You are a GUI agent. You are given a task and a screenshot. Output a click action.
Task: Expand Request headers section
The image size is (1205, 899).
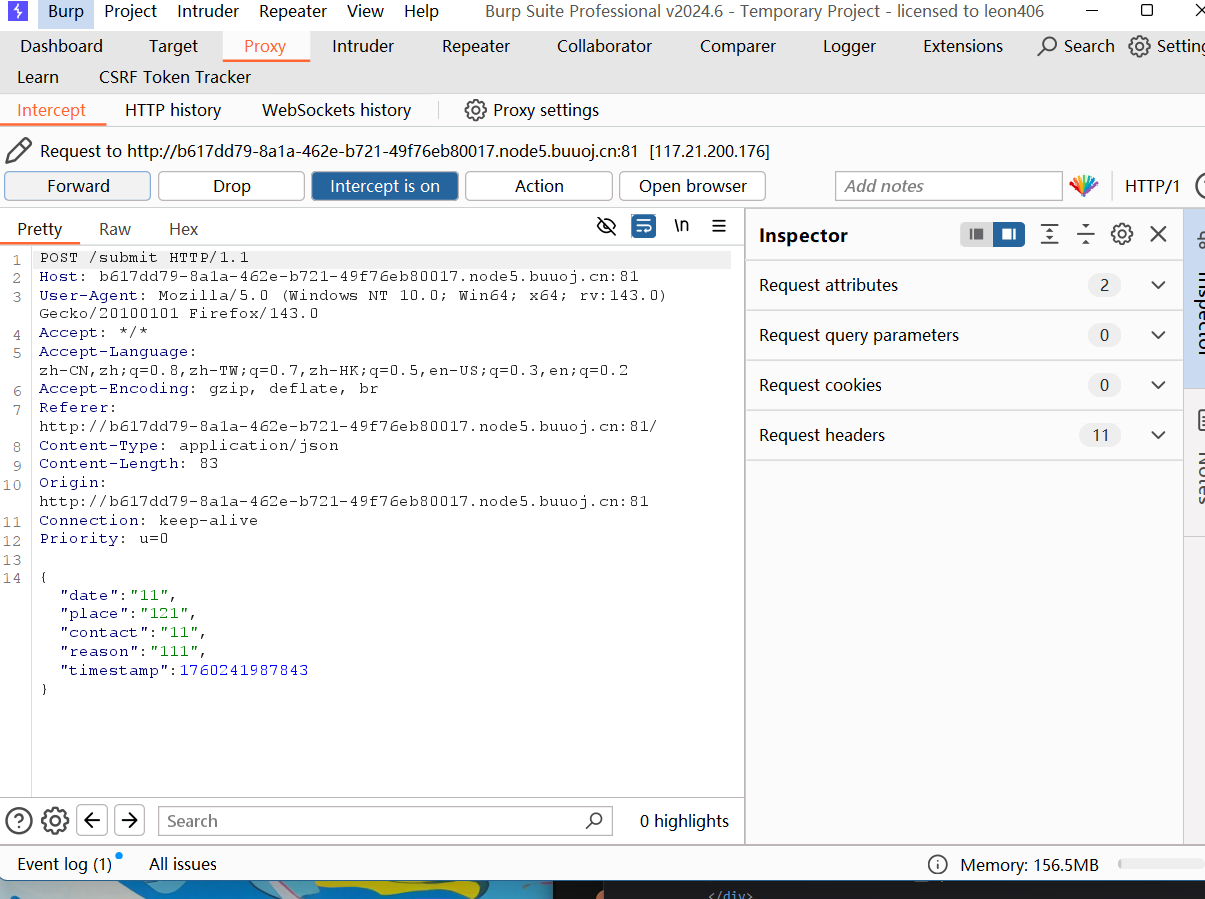(x=1158, y=435)
